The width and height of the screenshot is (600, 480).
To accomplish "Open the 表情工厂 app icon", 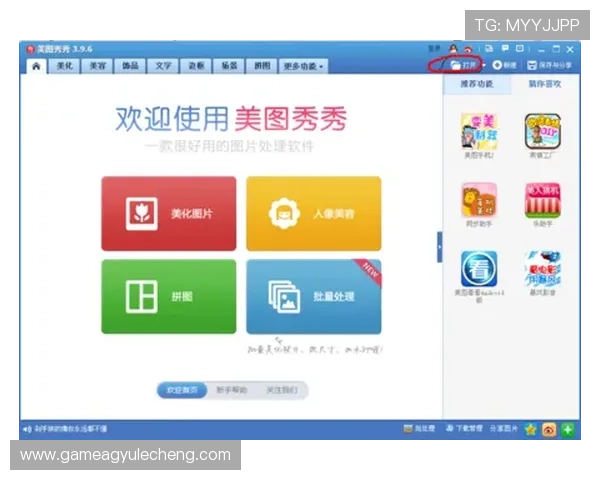I will pyautogui.click(x=543, y=131).
